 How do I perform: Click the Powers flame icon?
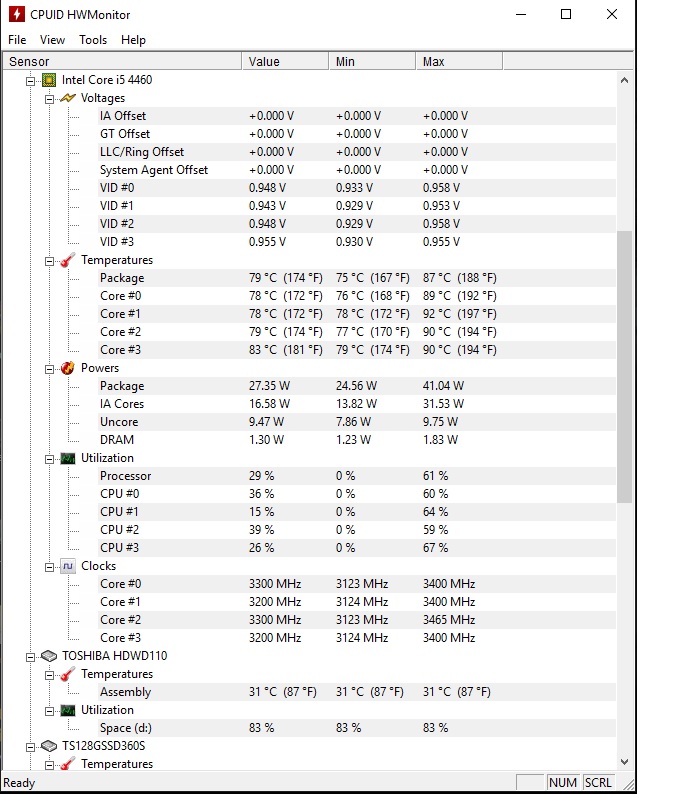click(x=68, y=368)
